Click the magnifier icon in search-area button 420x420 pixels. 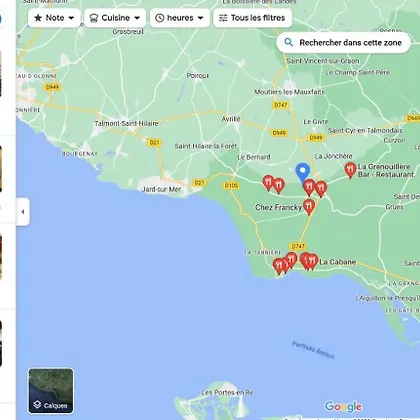[x=289, y=42]
